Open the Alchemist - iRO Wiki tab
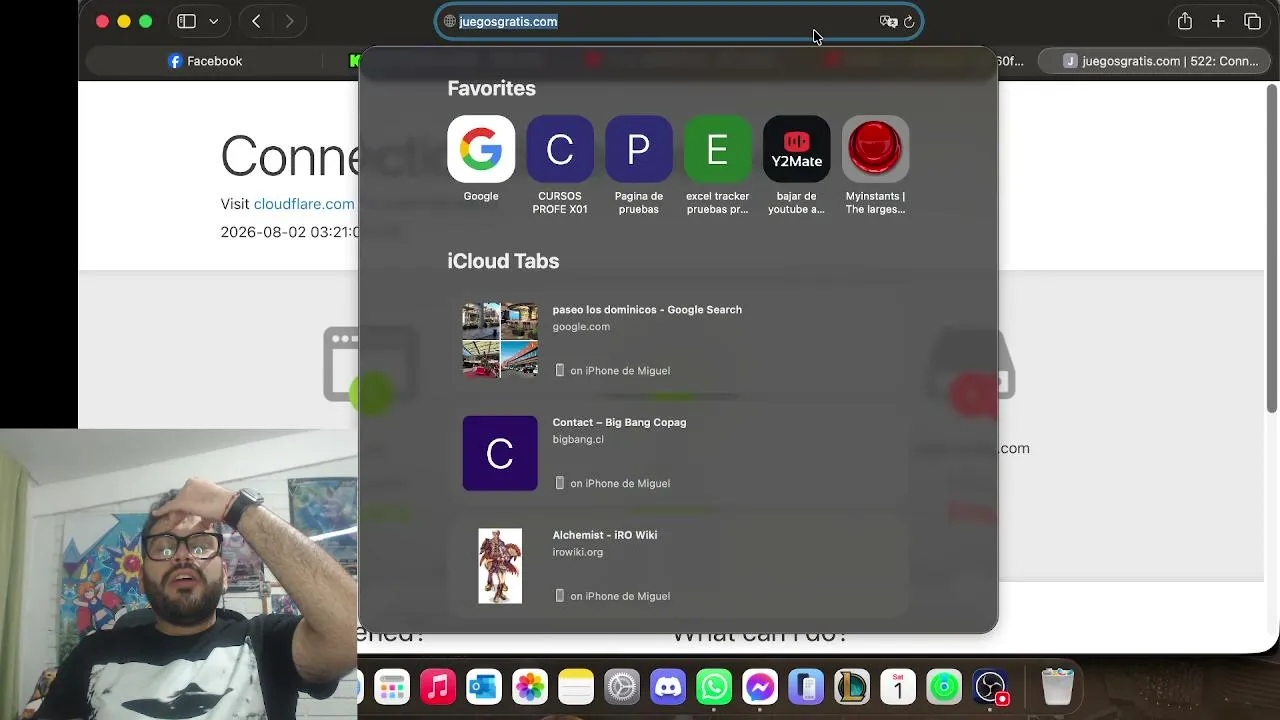 click(678, 566)
